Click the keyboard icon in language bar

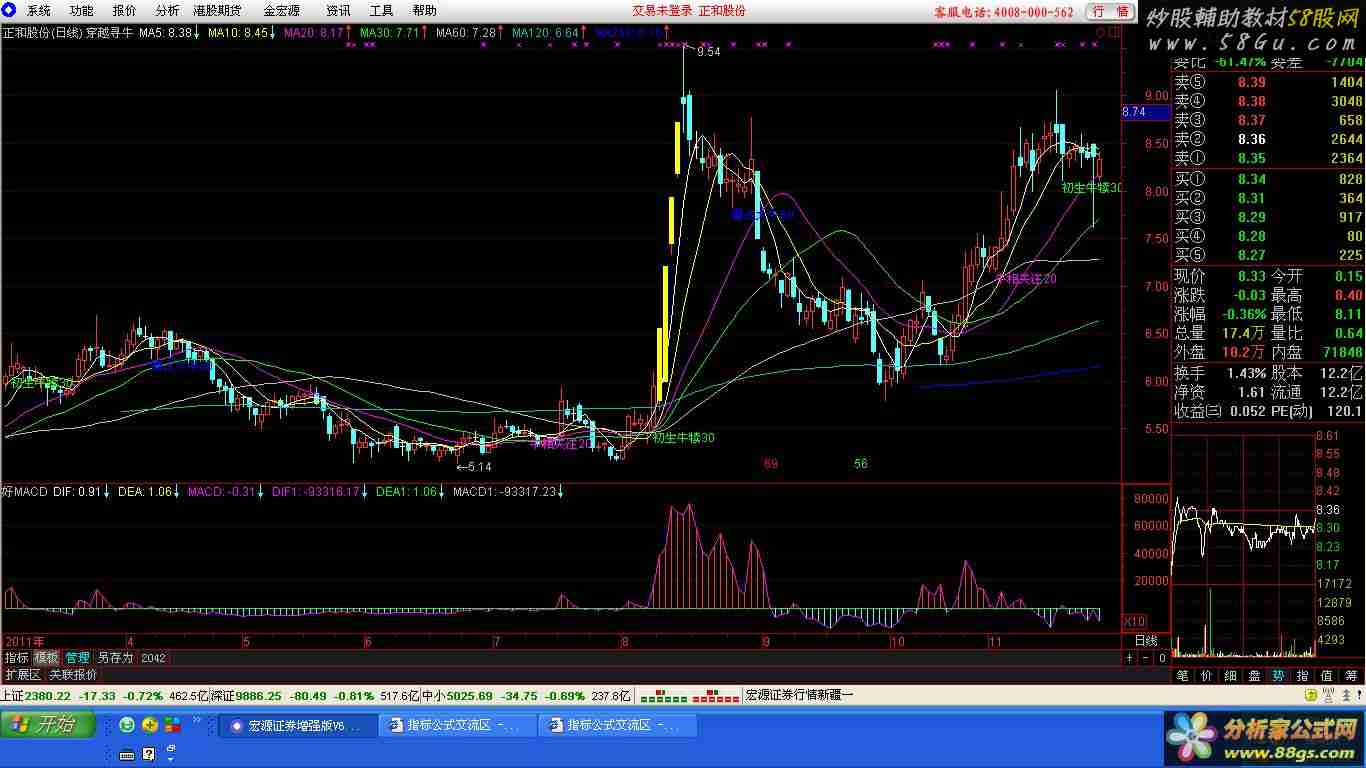click(127, 754)
